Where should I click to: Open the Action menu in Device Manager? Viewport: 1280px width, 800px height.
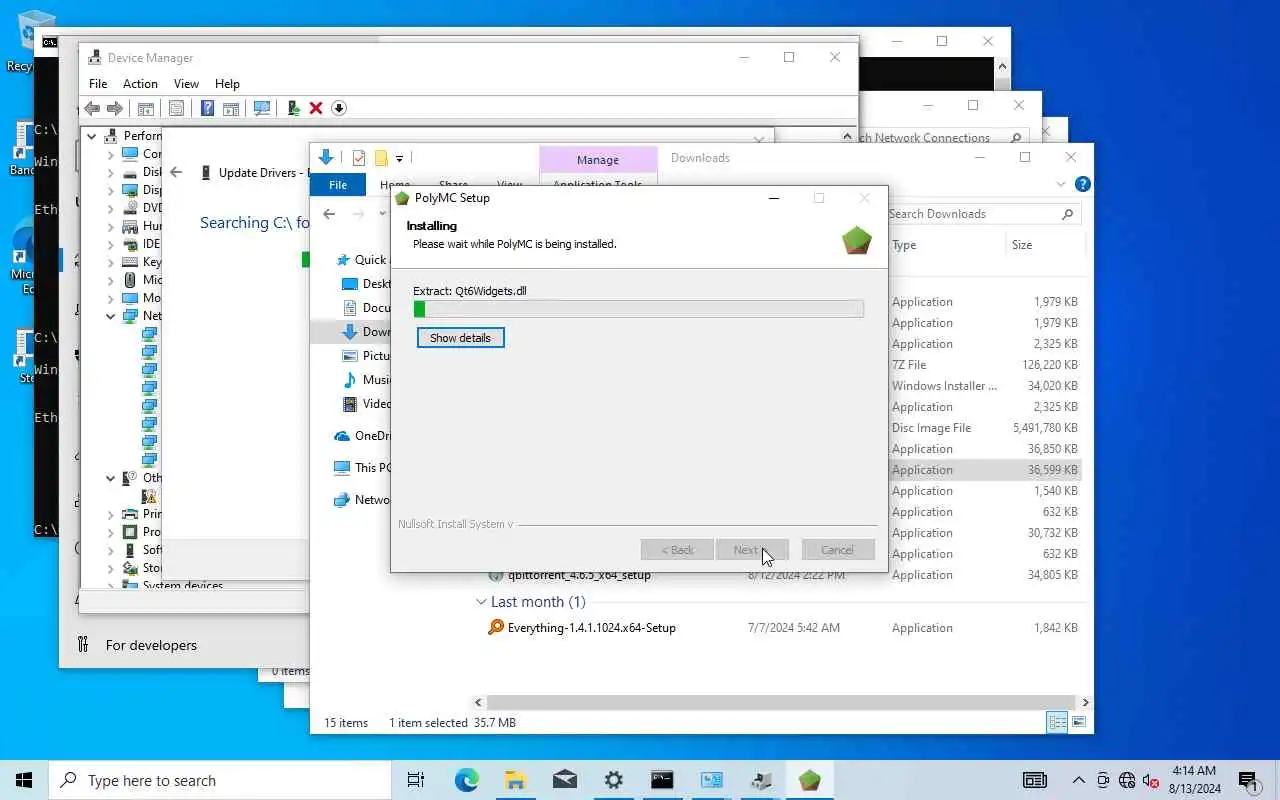click(140, 84)
